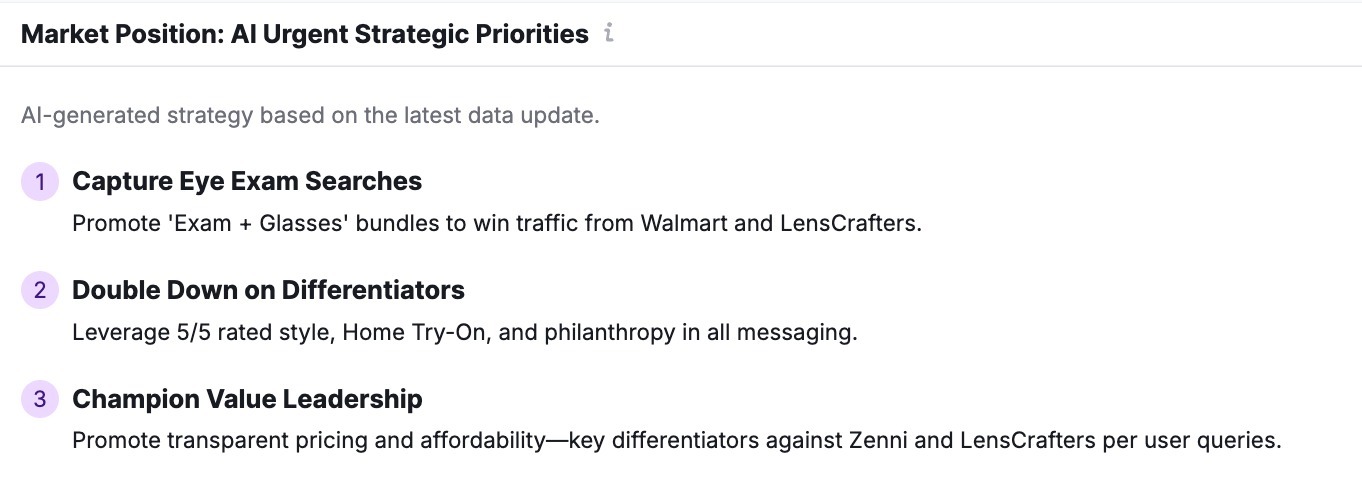Select the 'Capture Eye Exam Searches' heading
This screenshot has width=1362, height=488.
[x=247, y=181]
